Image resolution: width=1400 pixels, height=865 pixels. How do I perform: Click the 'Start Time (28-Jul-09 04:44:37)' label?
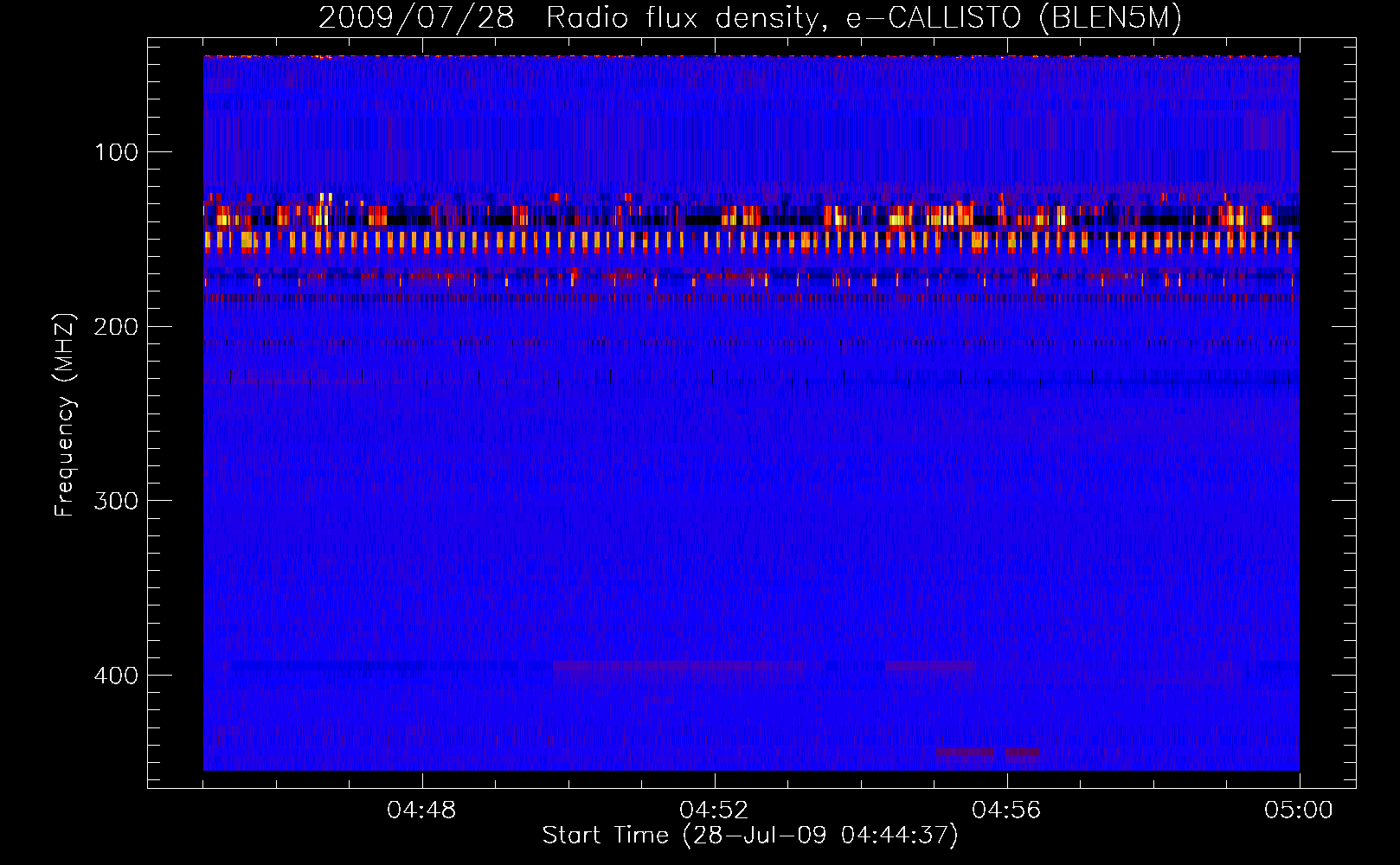point(750,836)
